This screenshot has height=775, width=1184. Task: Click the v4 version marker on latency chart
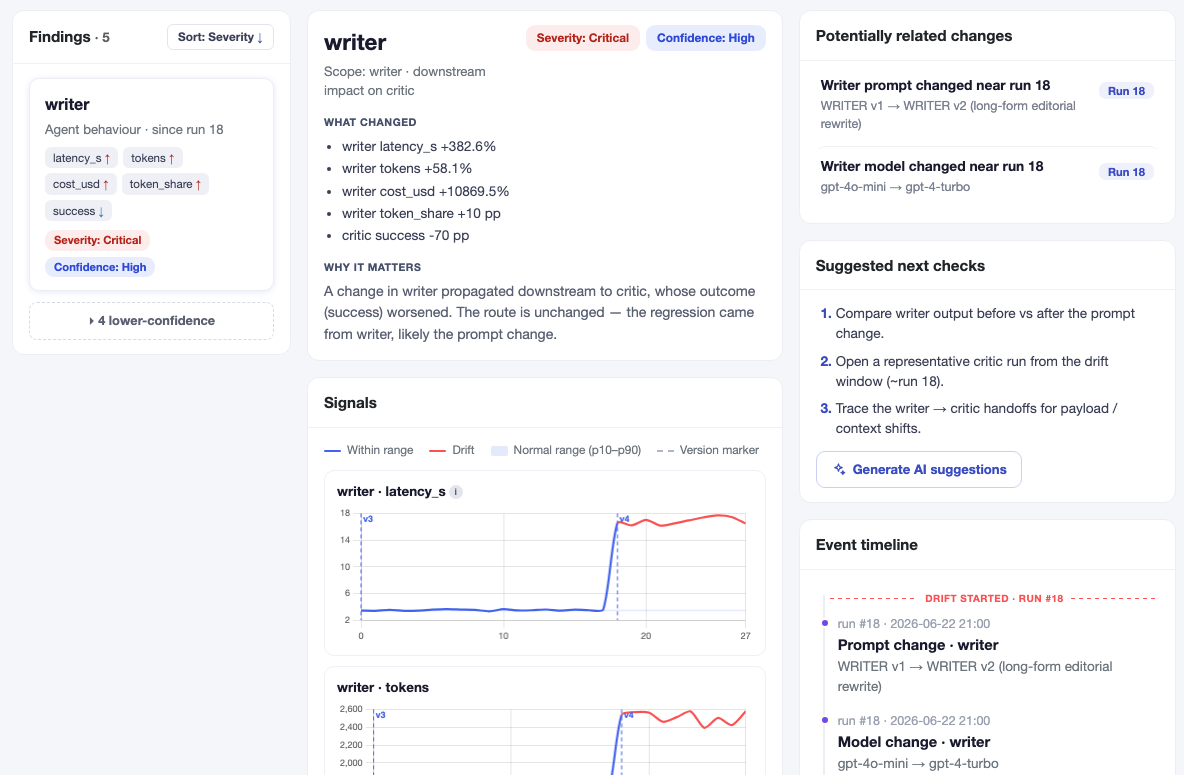click(x=625, y=519)
